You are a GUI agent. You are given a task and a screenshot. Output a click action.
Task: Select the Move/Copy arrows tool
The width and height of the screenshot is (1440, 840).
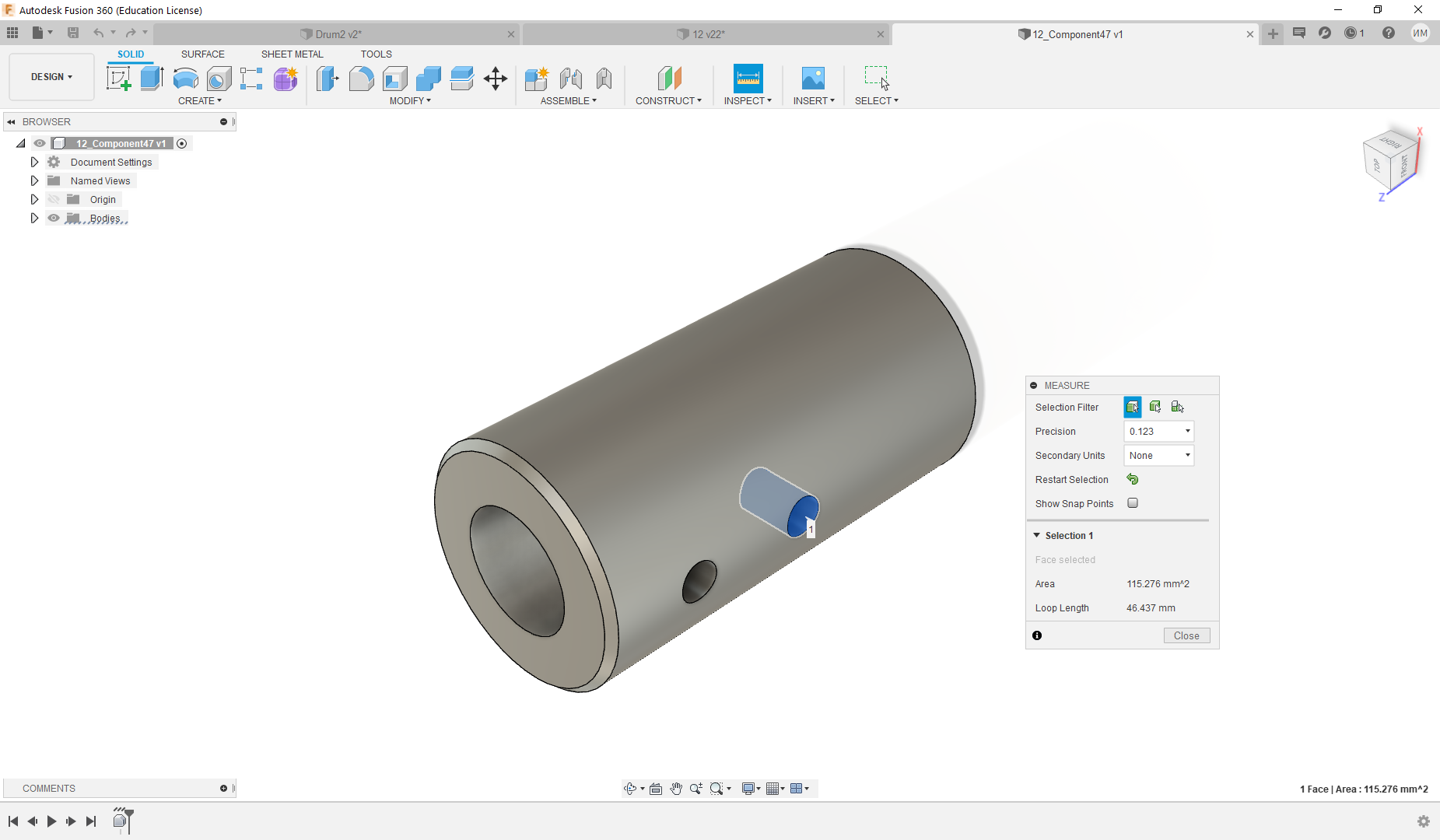496,79
